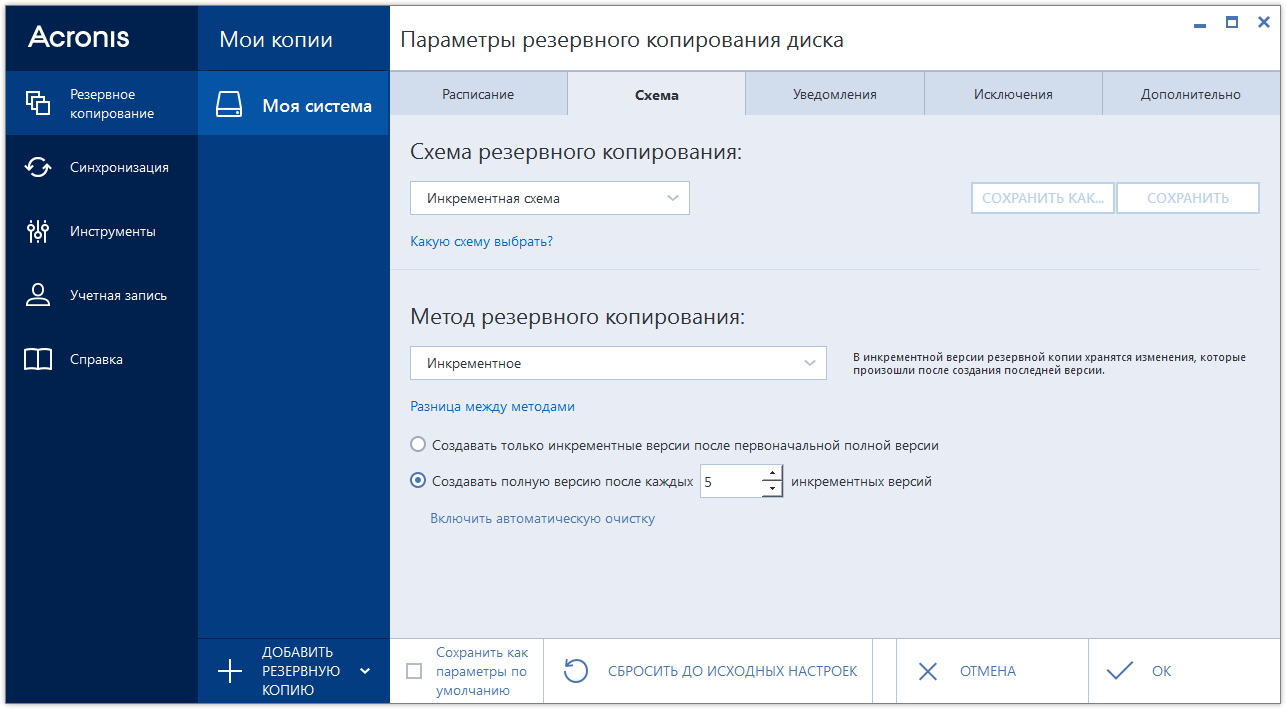Open Справка using the book icon
Viewport: 1286px width, 709px height.
(37, 359)
